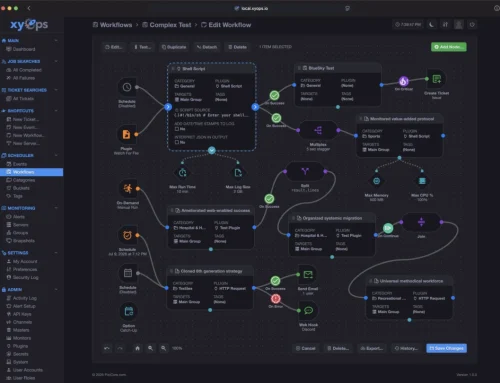Collapse the SHORTCUTS sidebar section
The width and height of the screenshot is (500, 383).
[x=56, y=111]
